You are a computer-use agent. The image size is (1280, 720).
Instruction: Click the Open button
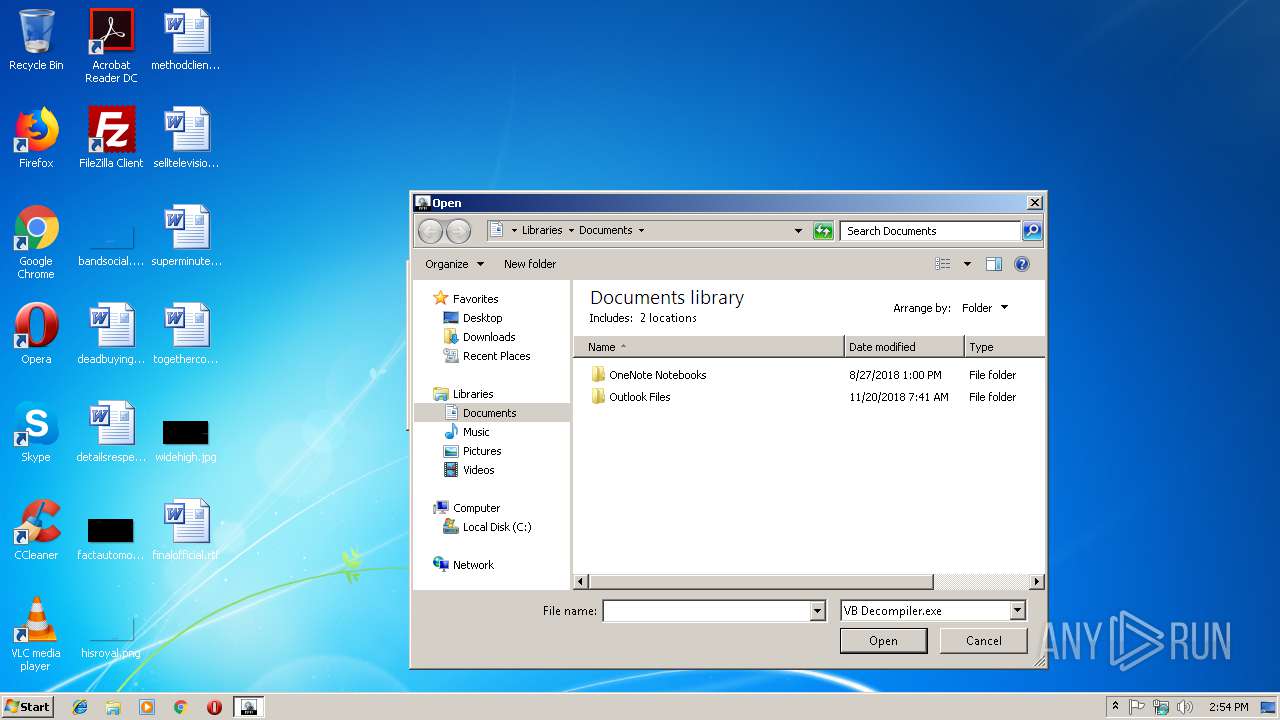[x=883, y=641]
